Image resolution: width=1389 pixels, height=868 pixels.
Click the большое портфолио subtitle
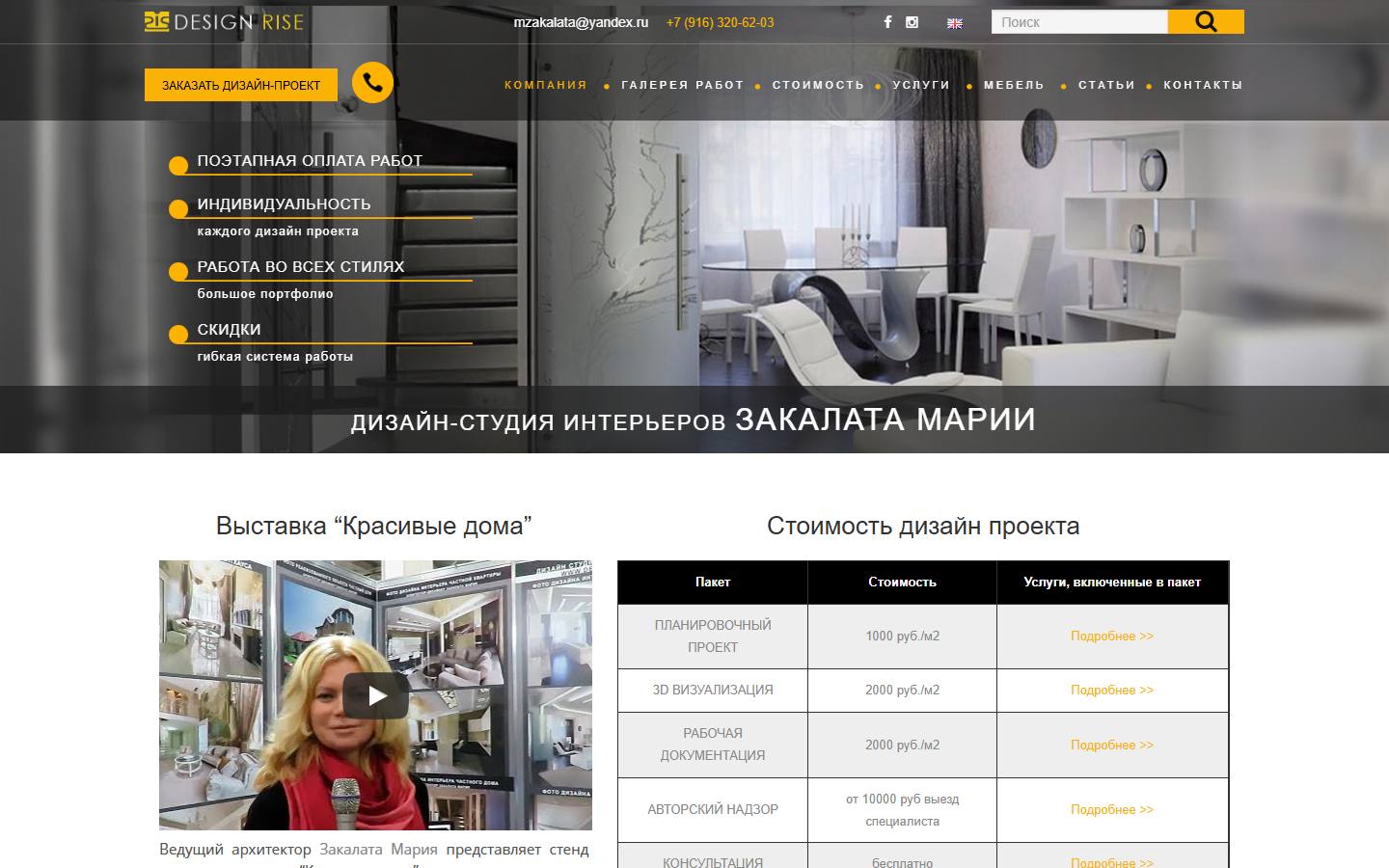[265, 294]
